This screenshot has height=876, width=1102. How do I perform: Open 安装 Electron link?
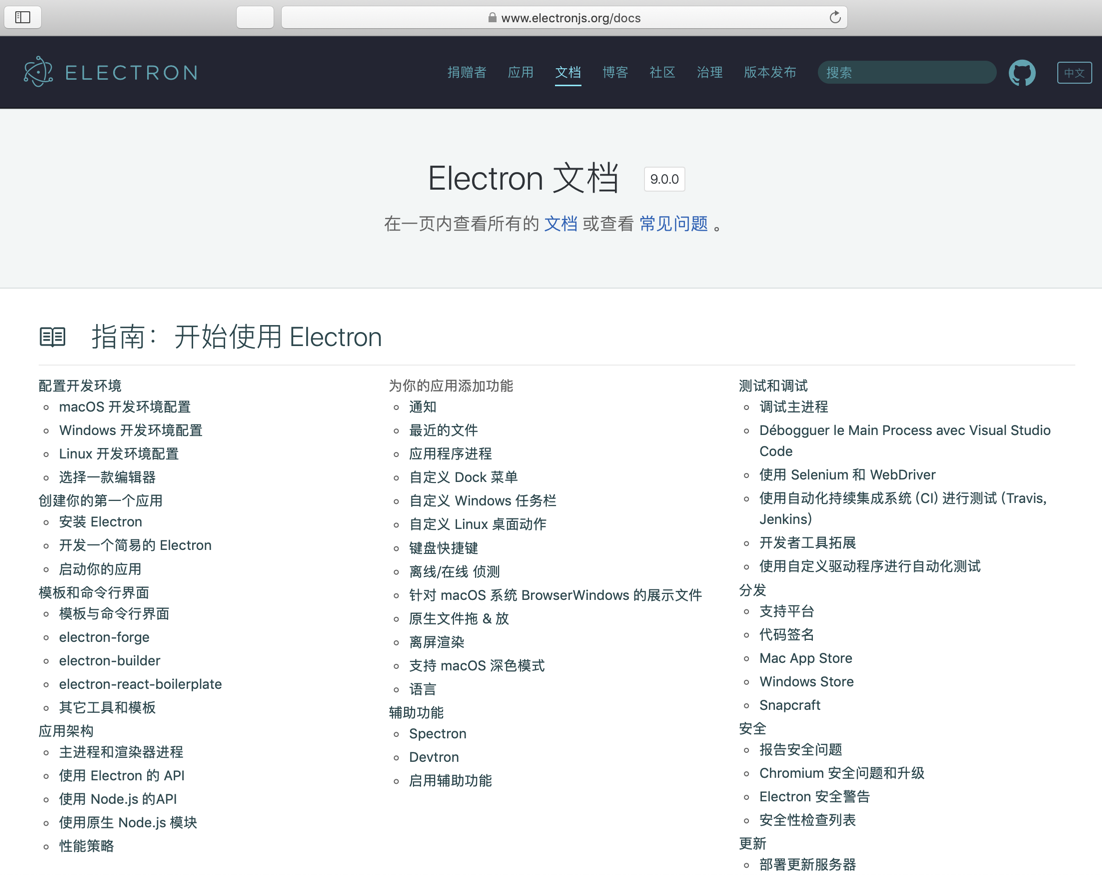[101, 522]
